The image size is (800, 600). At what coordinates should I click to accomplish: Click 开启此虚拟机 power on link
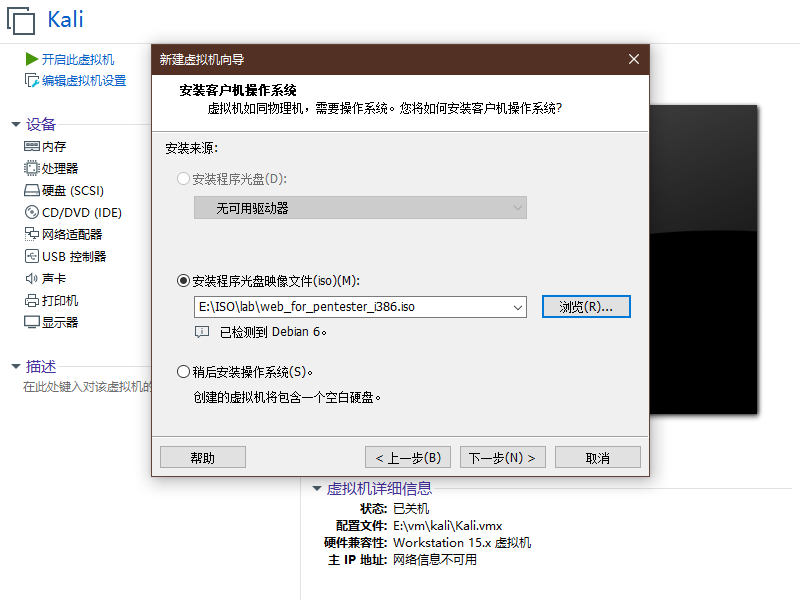pos(78,60)
